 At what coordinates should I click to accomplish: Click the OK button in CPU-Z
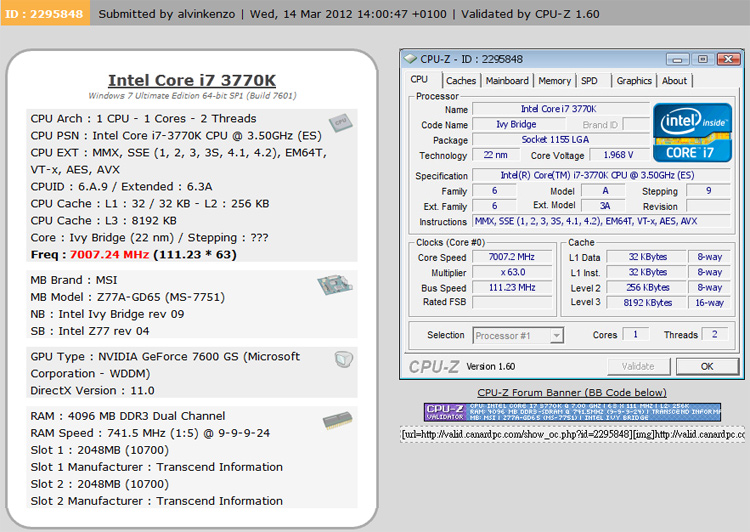(x=707, y=366)
